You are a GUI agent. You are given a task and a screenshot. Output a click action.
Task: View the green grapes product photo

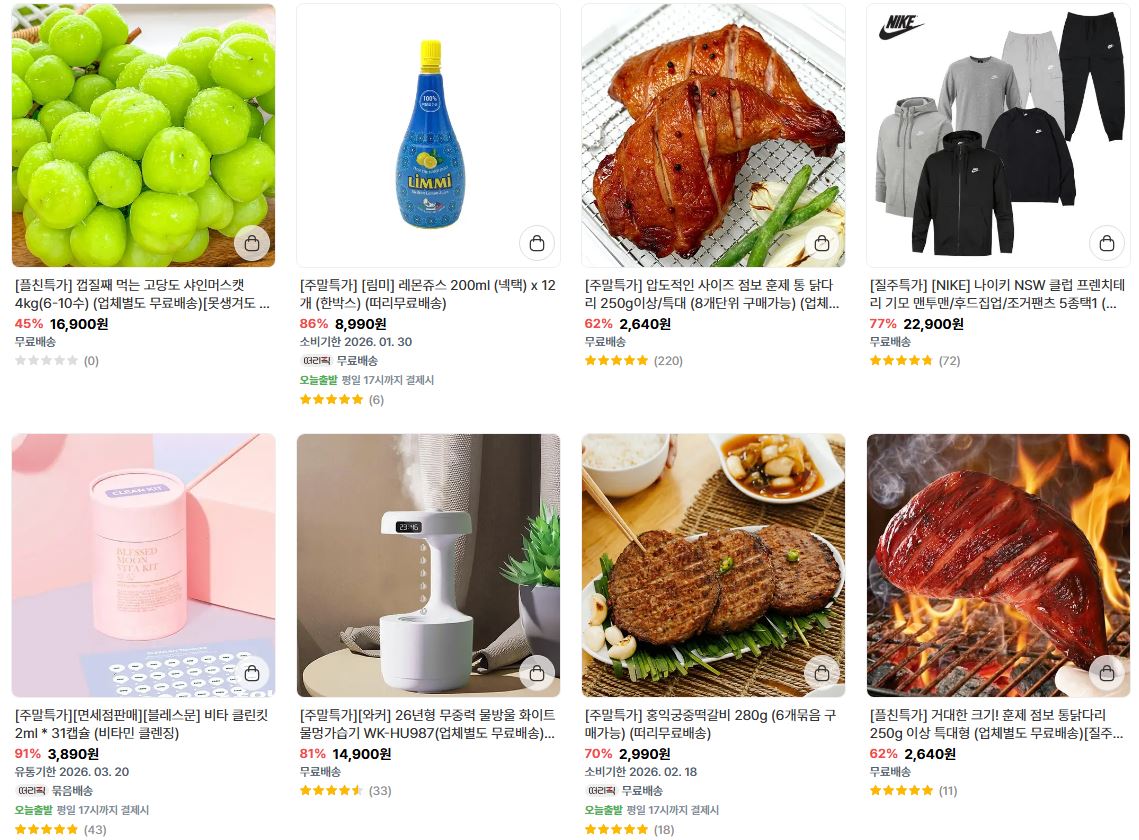pos(144,135)
